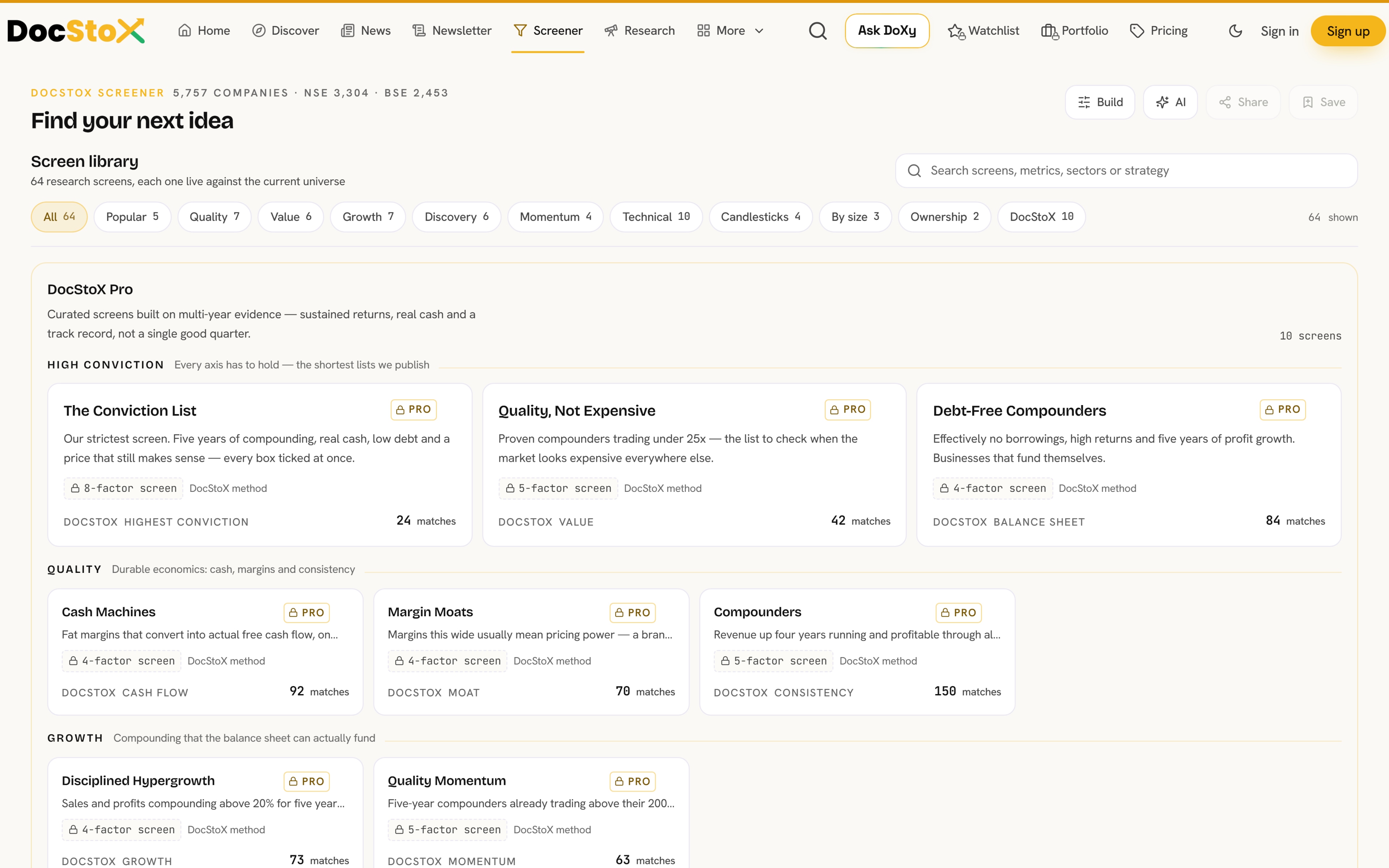Image resolution: width=1389 pixels, height=868 pixels.
Task: Click PRO lock badge on Quality, Not Expensive
Action: point(848,410)
